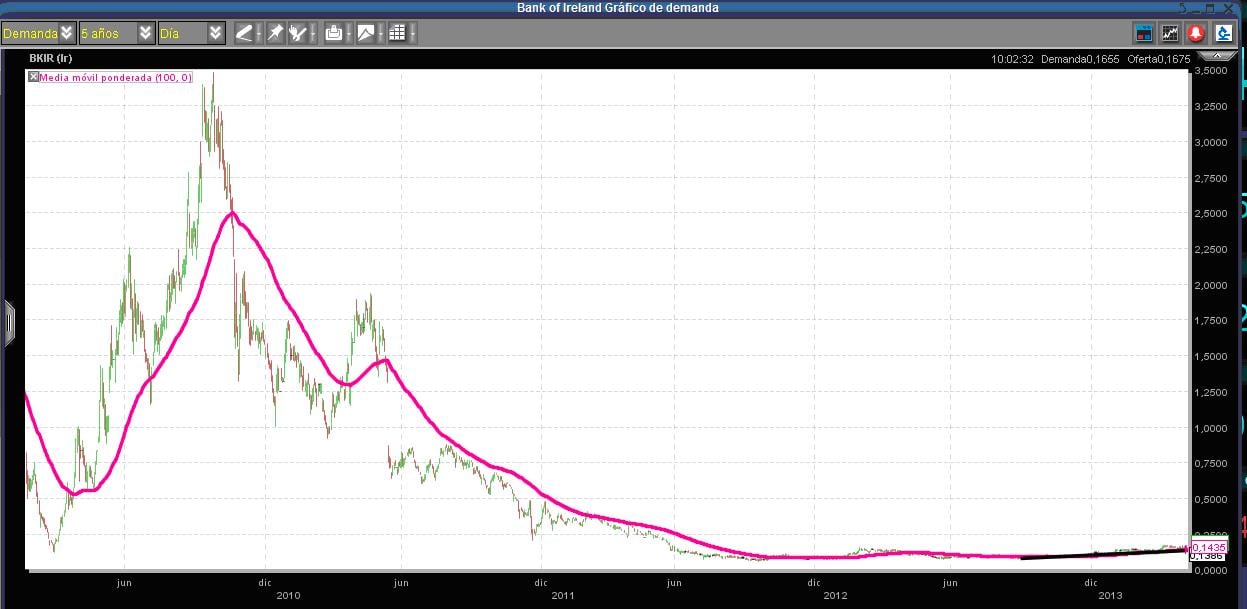Click the BKIR (Ir) symbol label
1247x609 pixels.
coord(51,59)
